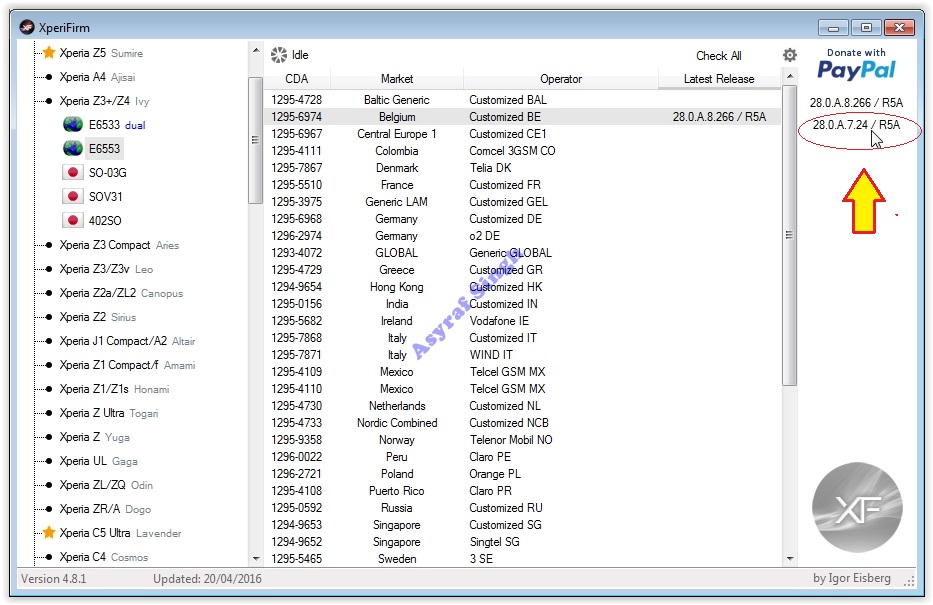The width and height of the screenshot is (933, 605).
Task: Select the Russia Customized RU row
Action: tap(522, 508)
